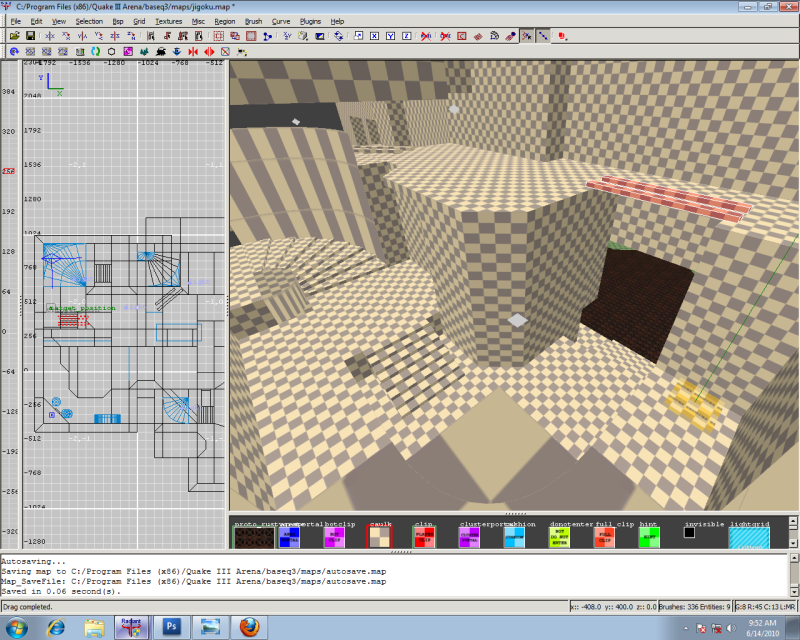The image size is (800, 640).
Task: Click the blue downward arrow icon
Action: pos(177,52)
